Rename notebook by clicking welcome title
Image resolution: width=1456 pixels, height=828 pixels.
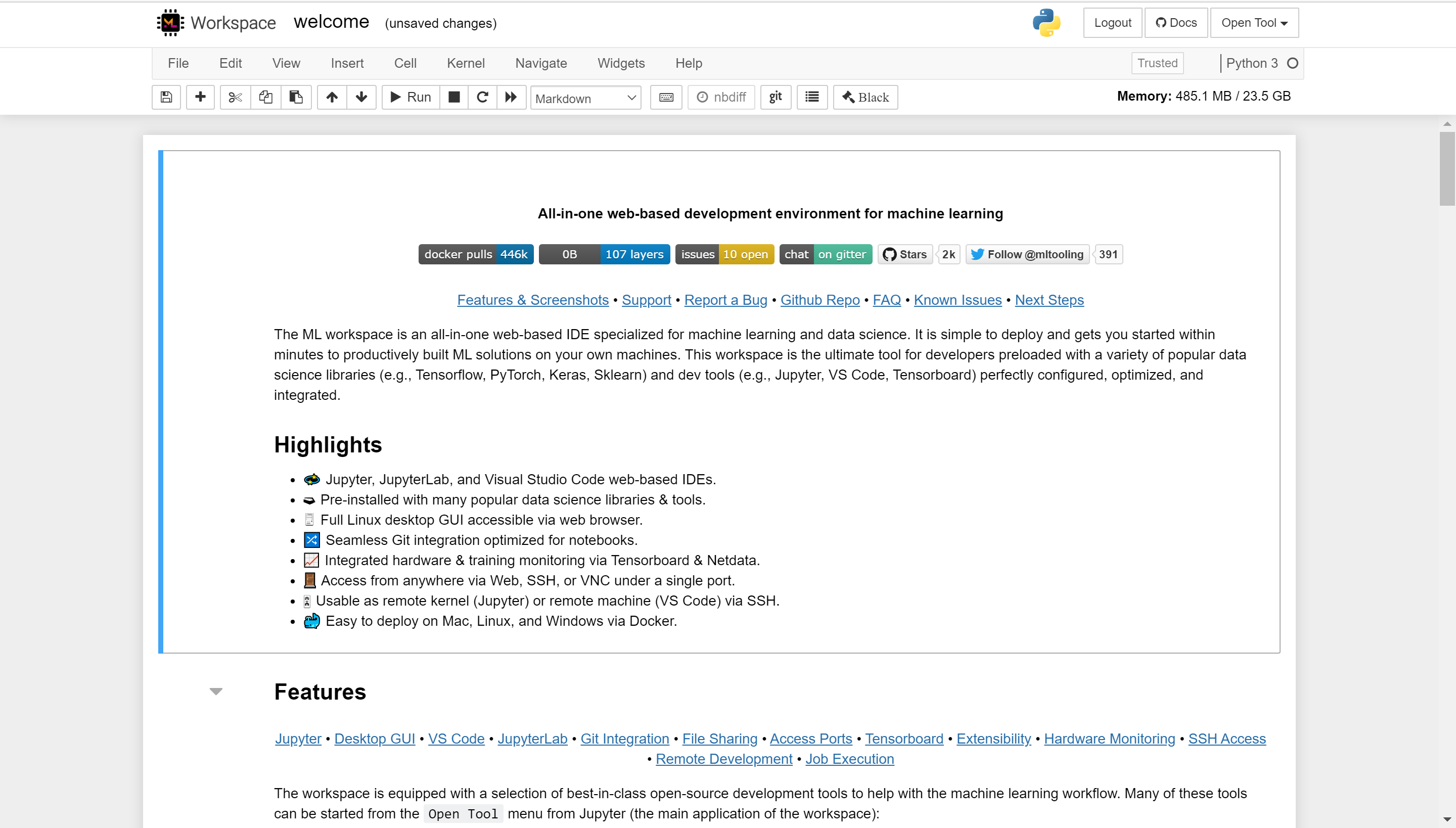pos(332,22)
